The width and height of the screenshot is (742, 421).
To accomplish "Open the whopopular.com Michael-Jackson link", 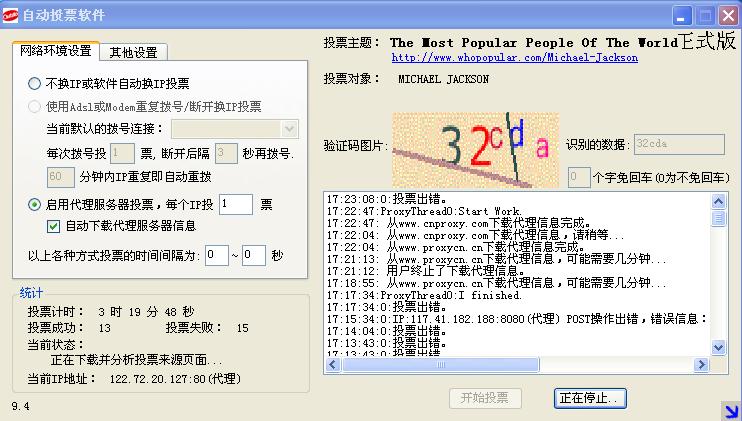I will 514,58.
